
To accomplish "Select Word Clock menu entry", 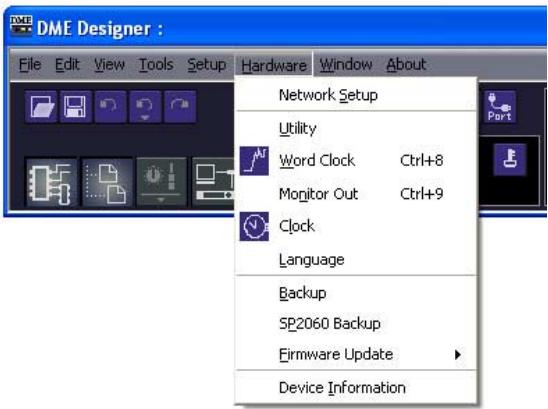I will click(356, 160).
